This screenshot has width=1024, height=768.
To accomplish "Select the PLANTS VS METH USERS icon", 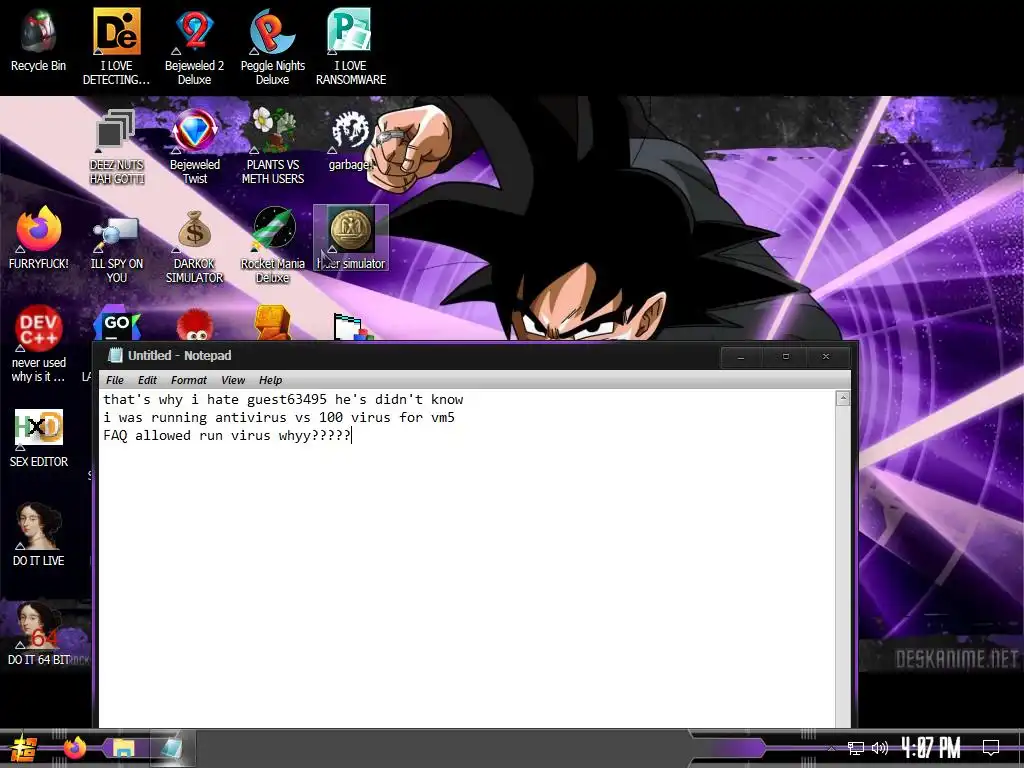I will pos(273,146).
